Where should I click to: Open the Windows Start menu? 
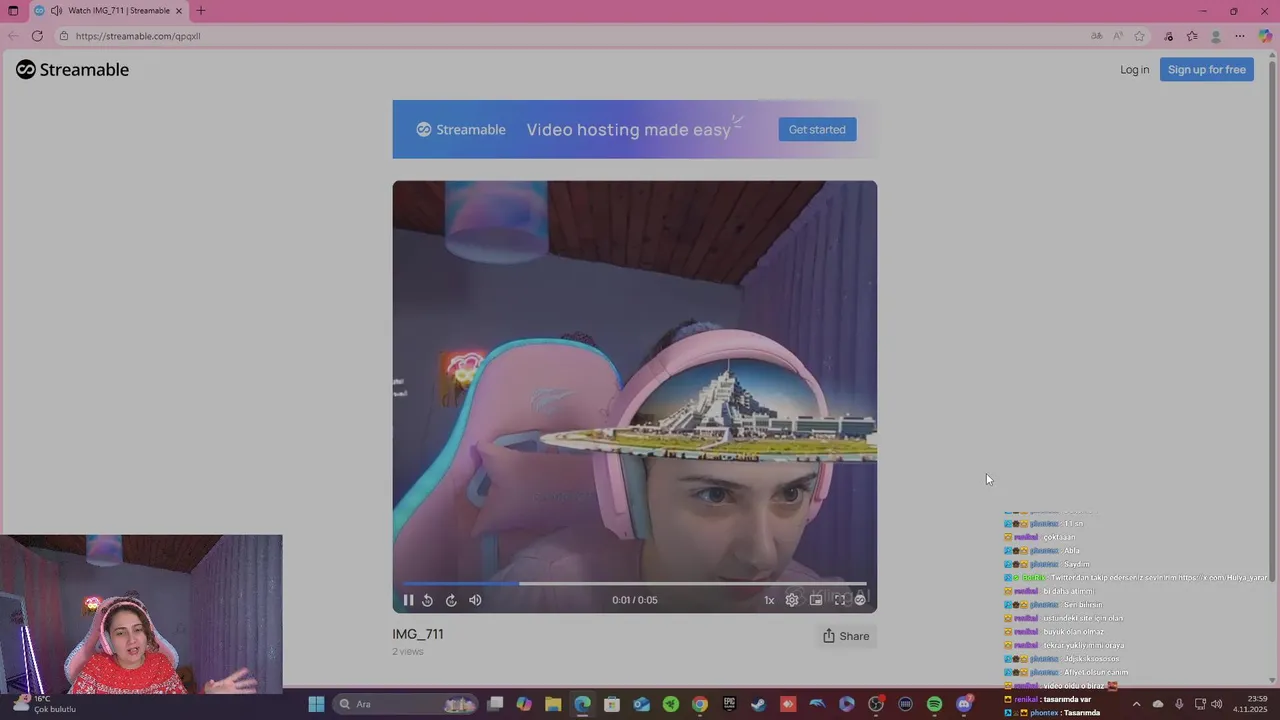click(x=316, y=704)
